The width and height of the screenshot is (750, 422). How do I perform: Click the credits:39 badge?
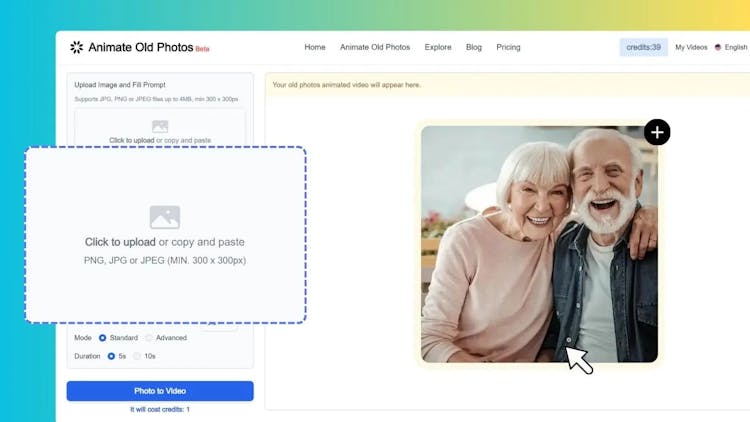click(x=643, y=47)
